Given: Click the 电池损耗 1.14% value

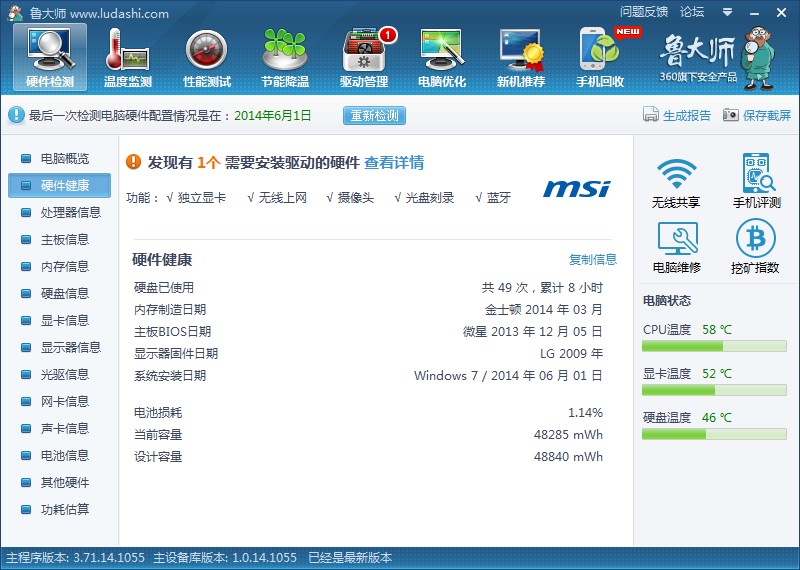Looking at the screenshot, I should [585, 412].
